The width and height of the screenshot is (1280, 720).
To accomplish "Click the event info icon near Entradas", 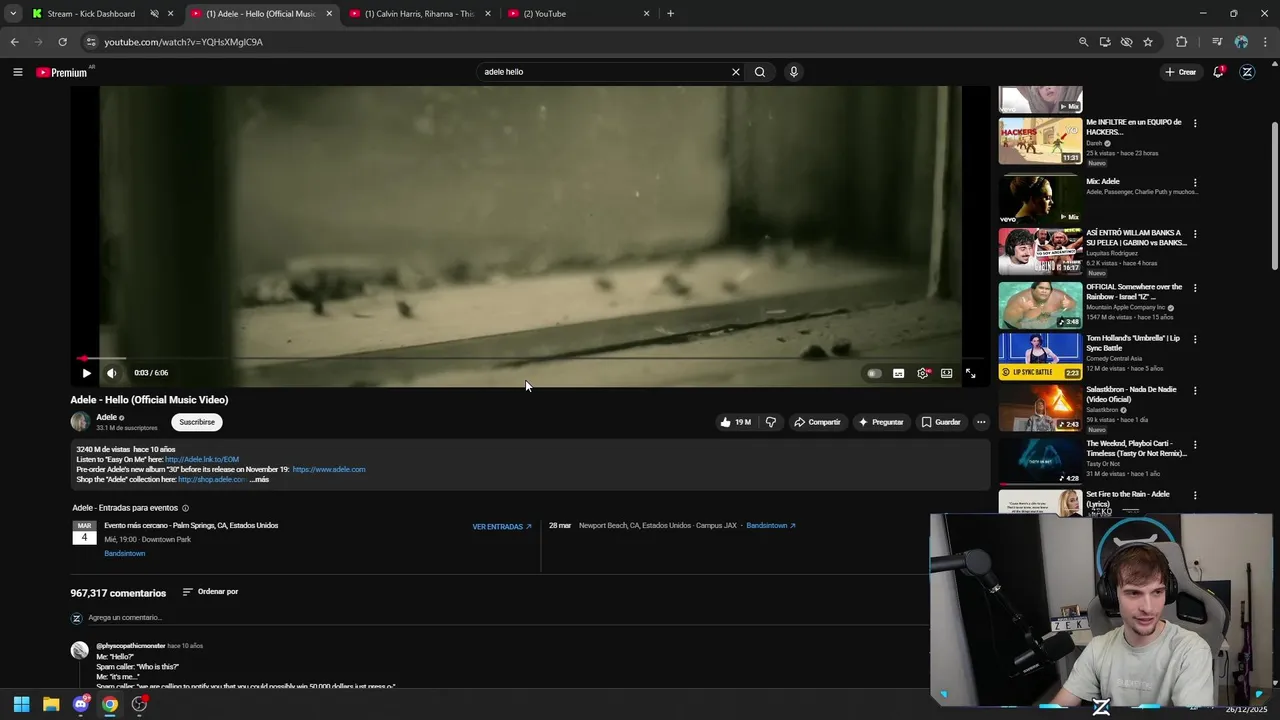I will [185, 508].
